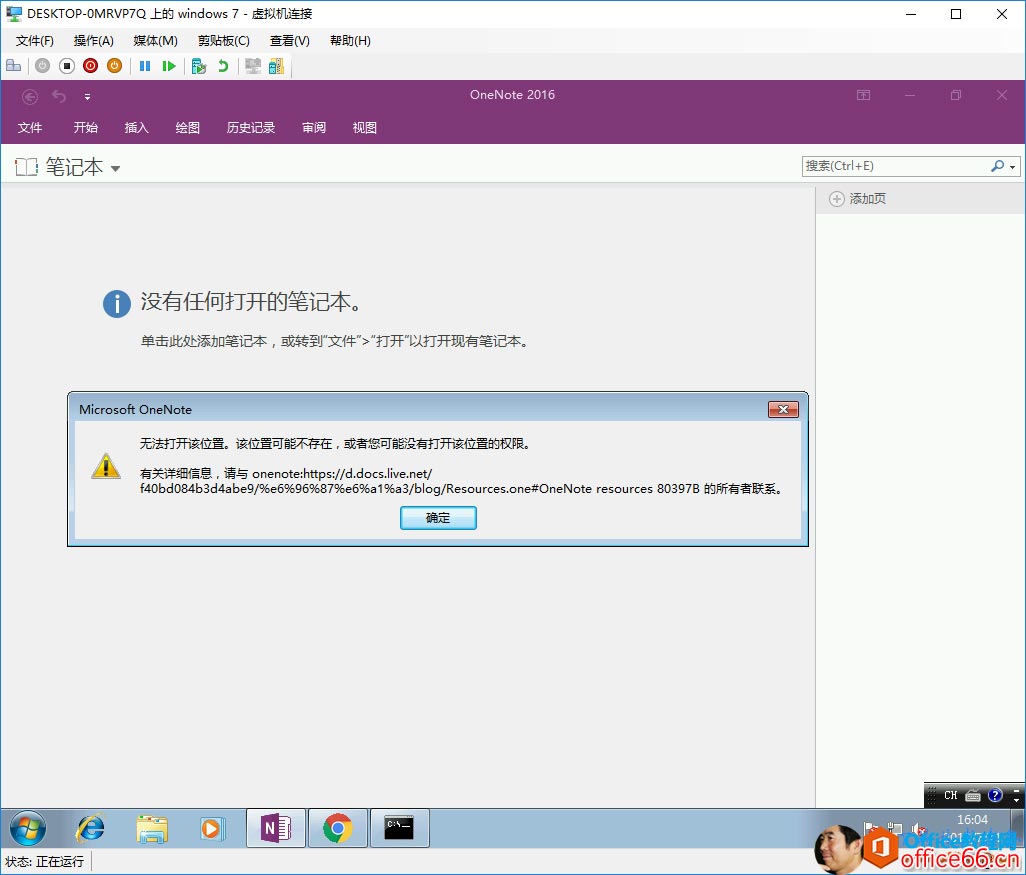Viewport: 1026px width, 875px height.
Task: Click the green Reset play icon
Action: tap(169, 65)
